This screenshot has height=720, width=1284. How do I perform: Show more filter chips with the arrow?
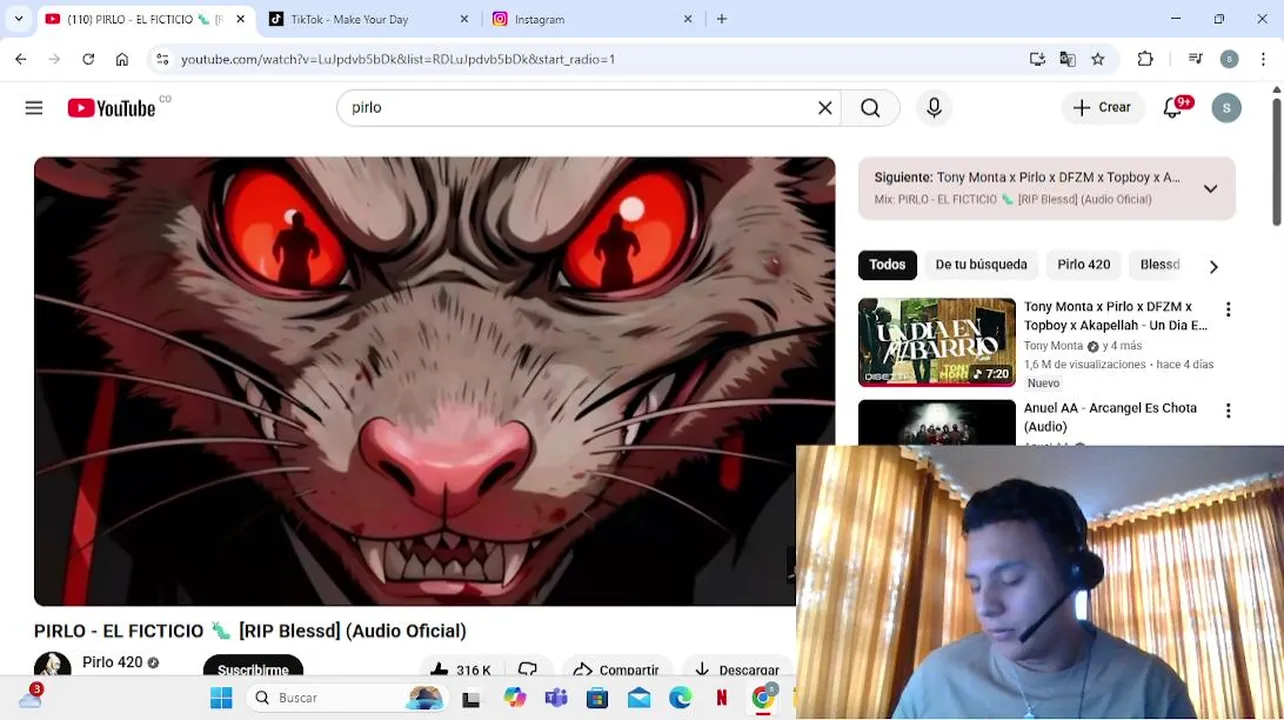1213,267
